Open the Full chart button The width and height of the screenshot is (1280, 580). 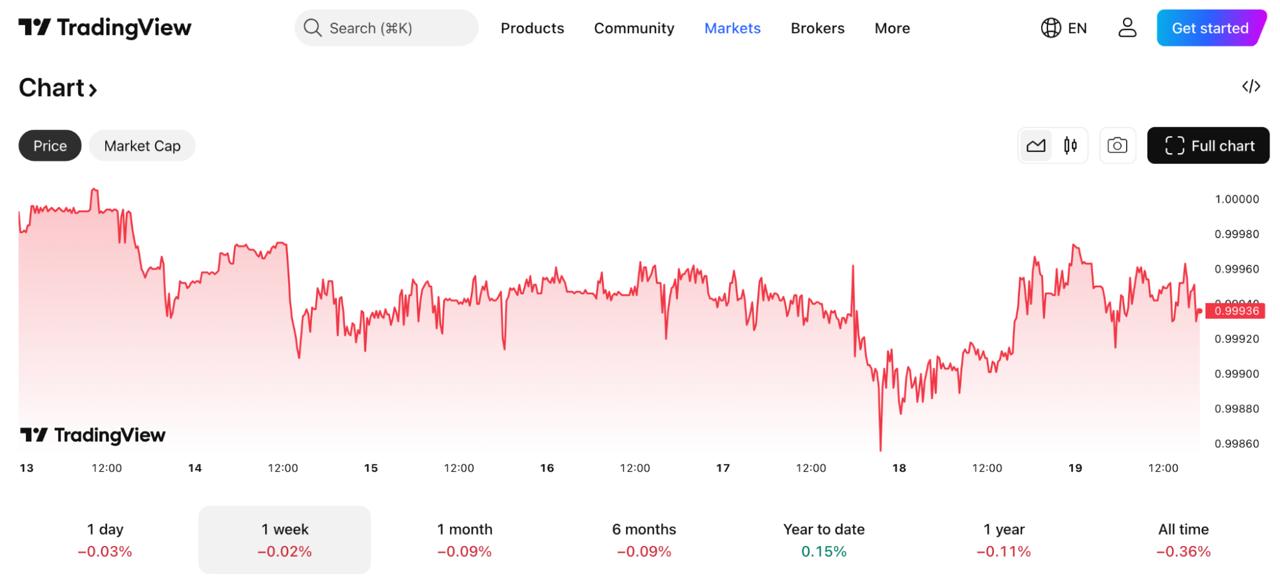tap(1208, 146)
